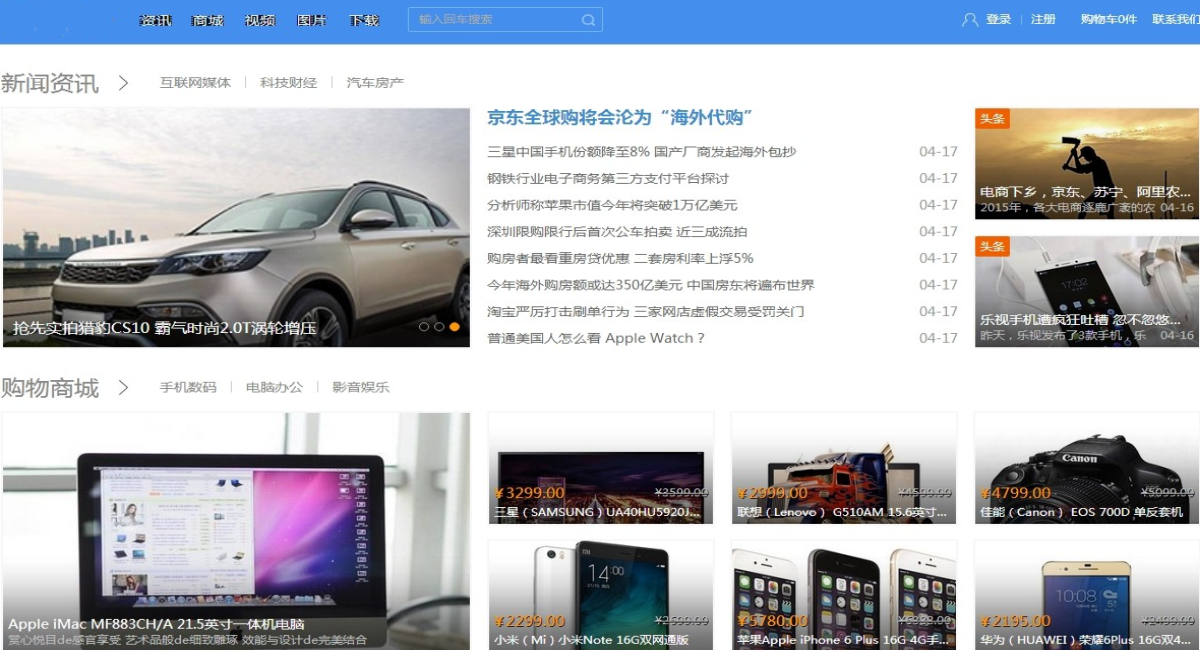
Task: Click the 购物商城 section heading
Action: click(x=50, y=387)
